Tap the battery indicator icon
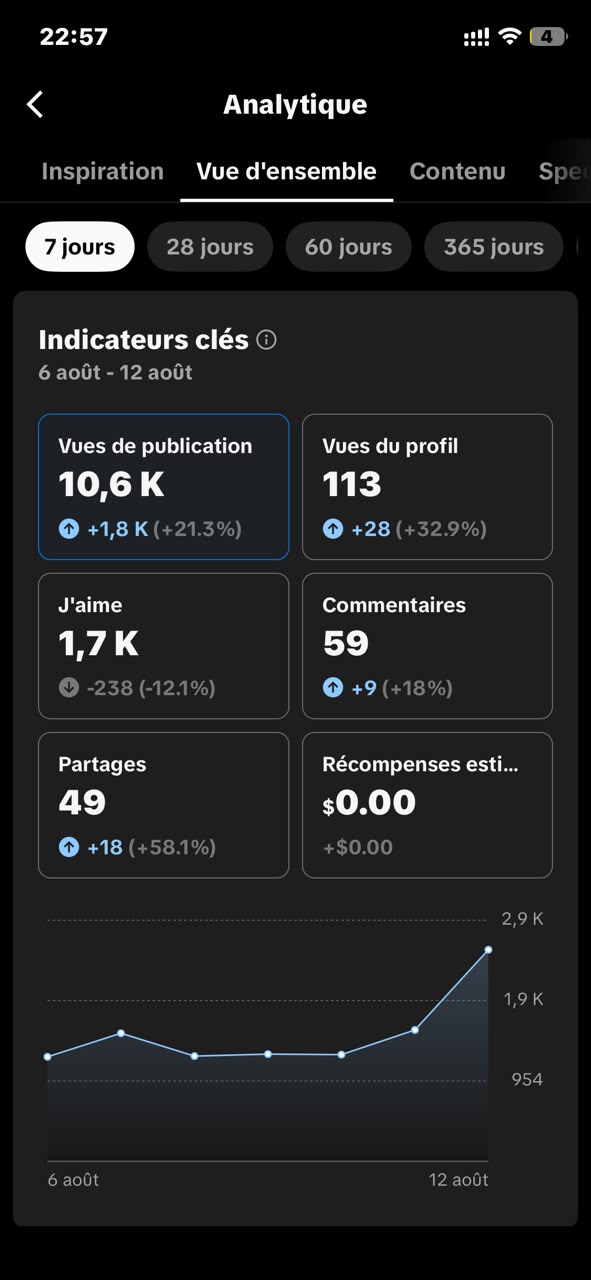This screenshot has height=1280, width=591. [548, 37]
